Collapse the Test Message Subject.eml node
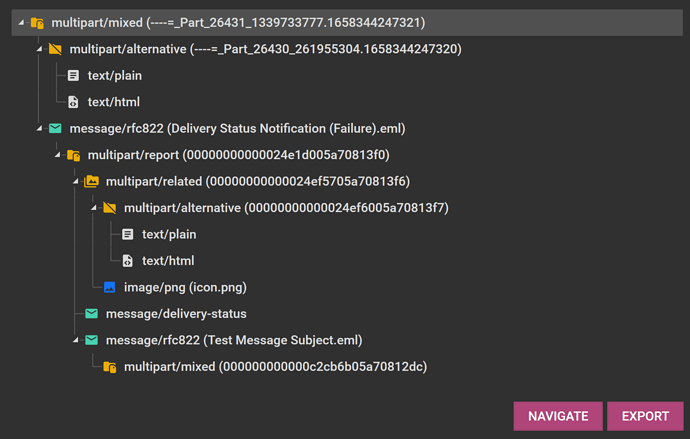 point(75,341)
